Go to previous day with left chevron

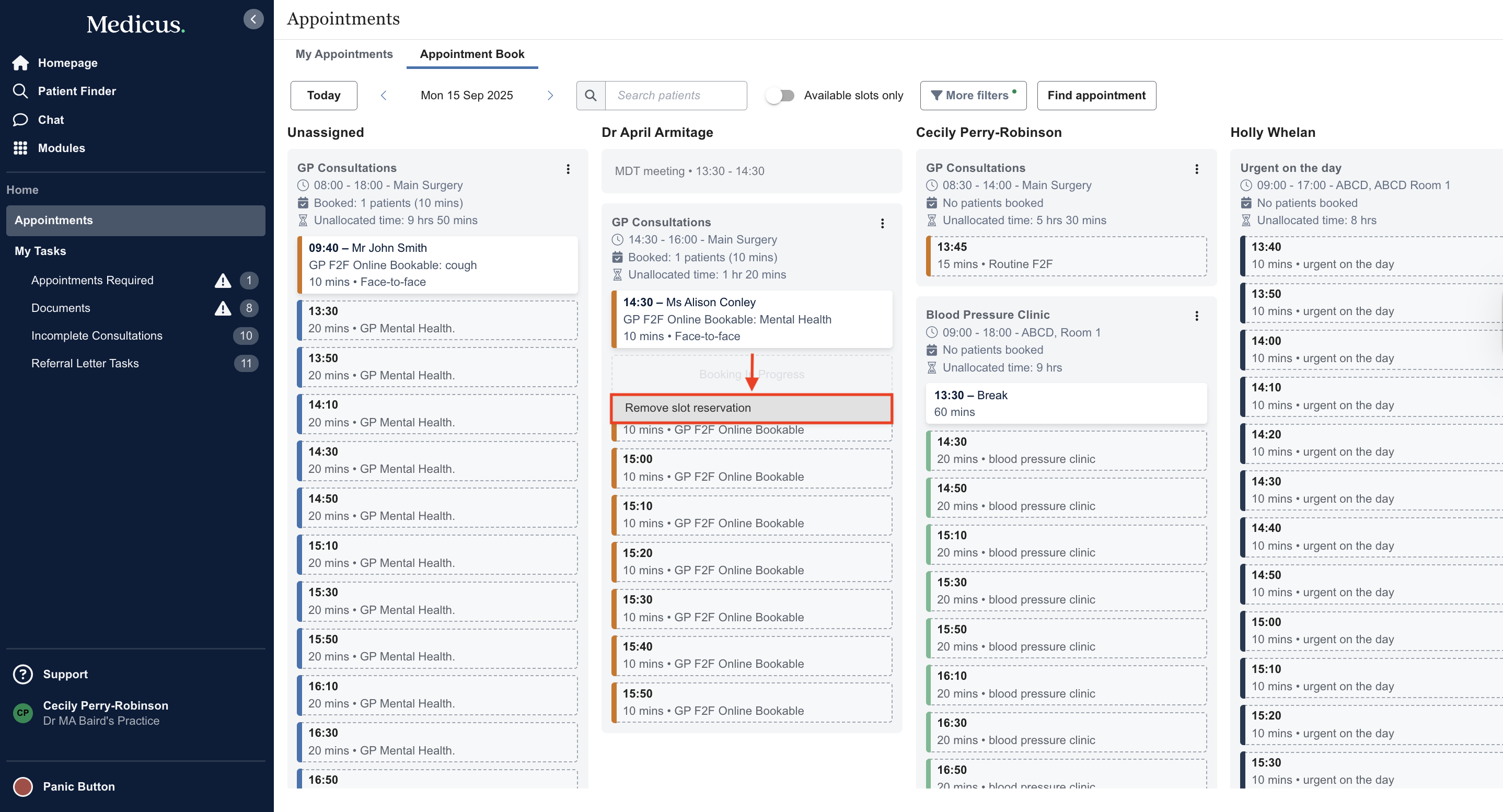click(x=384, y=95)
